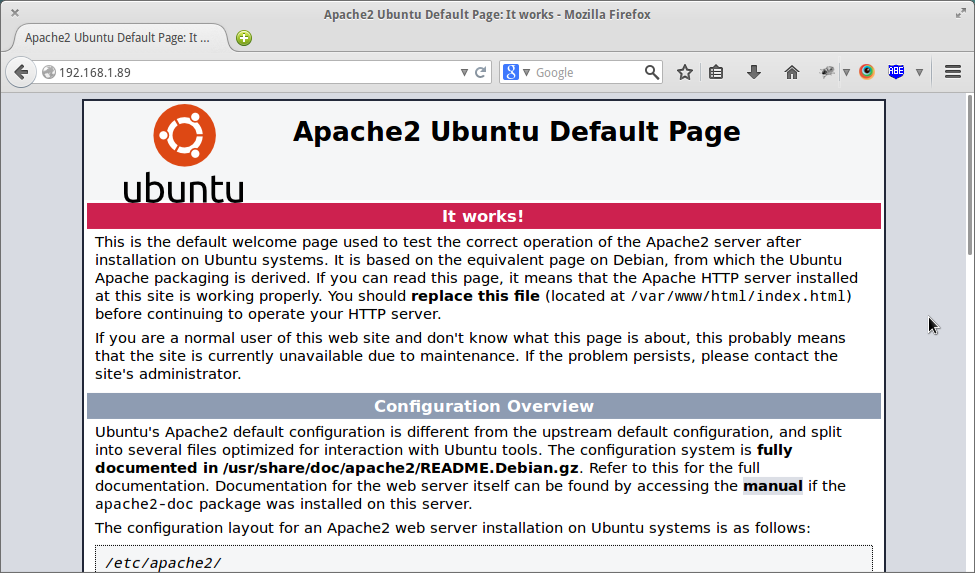The image size is (975, 573).
Task: Open the dropdown arrow beside ABE shield
Action: coord(917,72)
